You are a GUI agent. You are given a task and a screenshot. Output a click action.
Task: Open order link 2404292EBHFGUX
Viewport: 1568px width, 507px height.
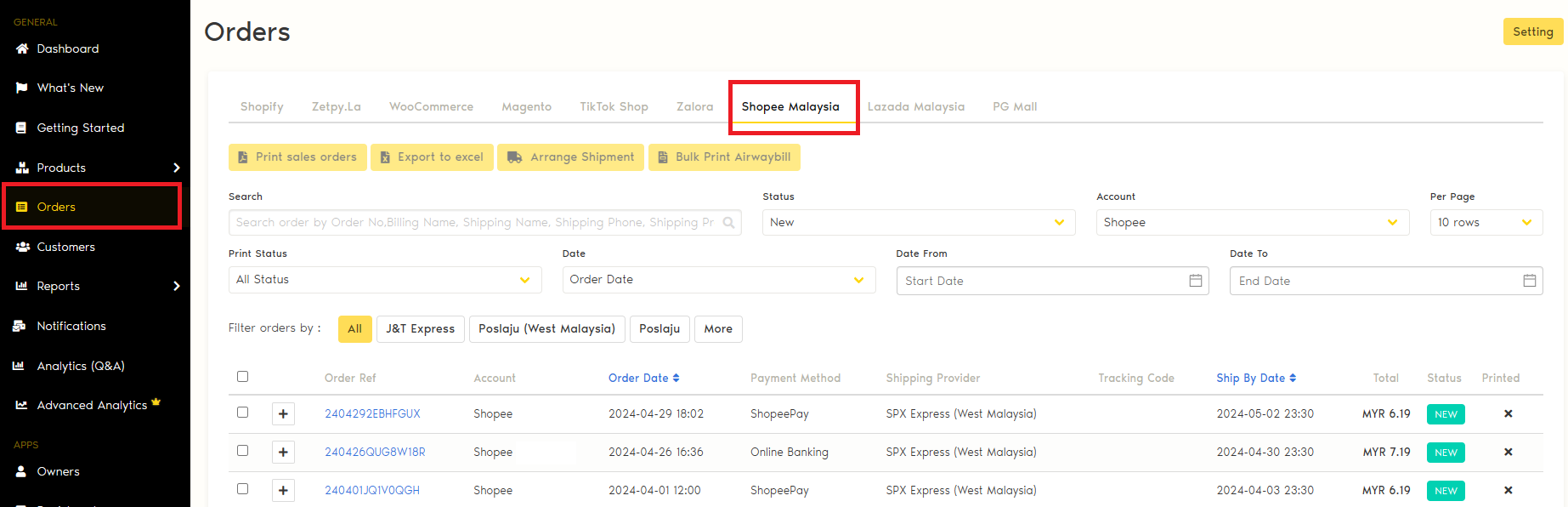pos(372,414)
